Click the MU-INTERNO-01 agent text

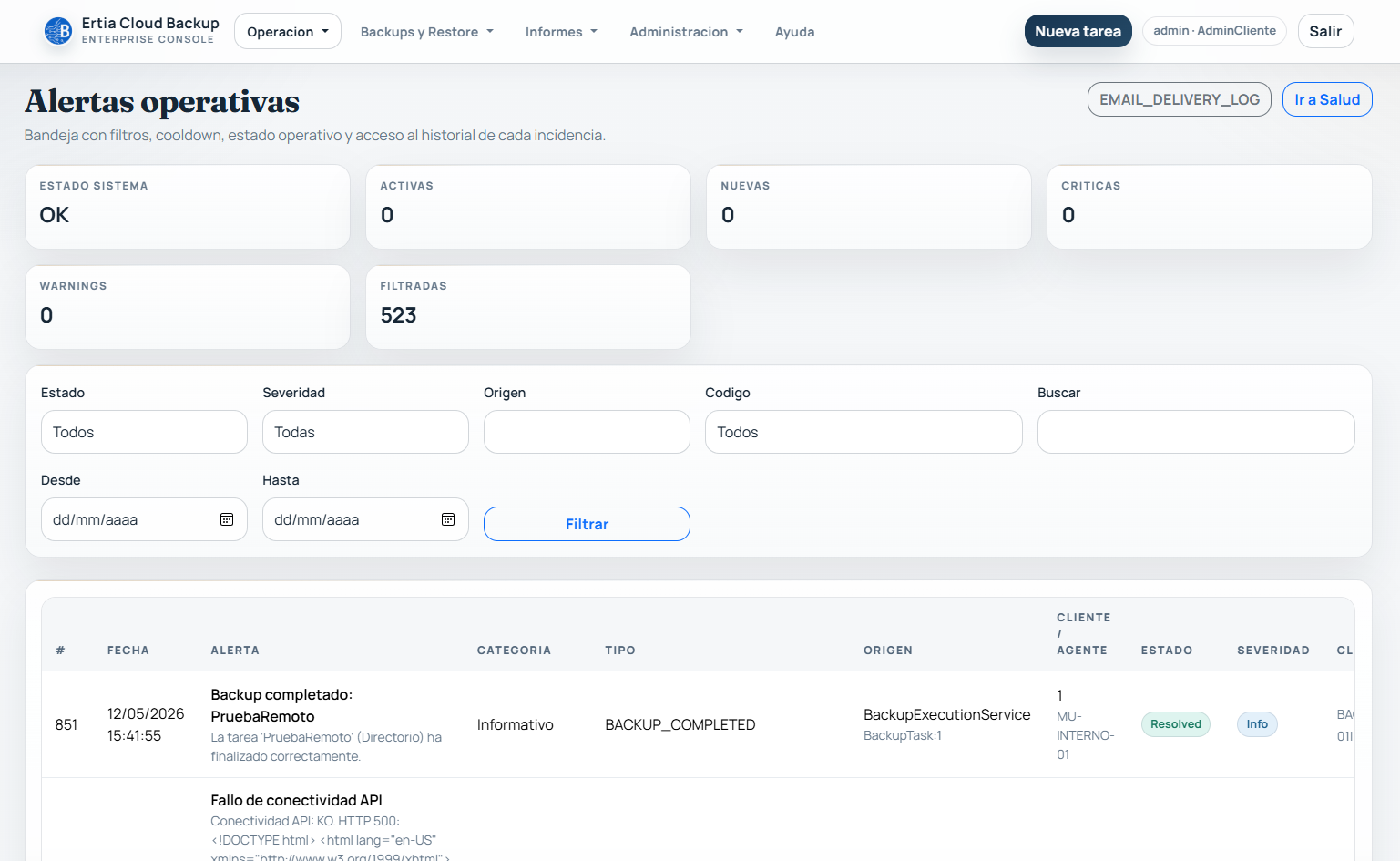pos(1086,735)
